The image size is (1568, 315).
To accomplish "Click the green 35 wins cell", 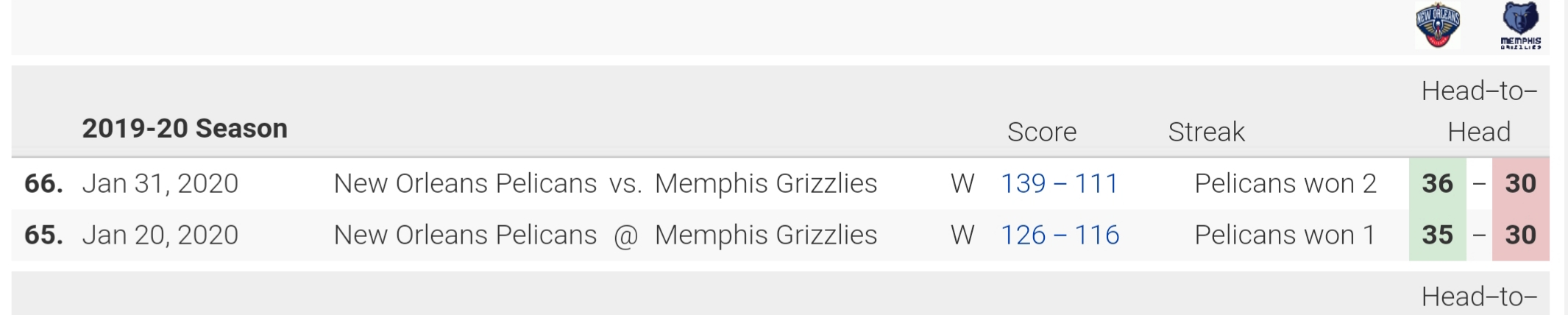I will pyautogui.click(x=1438, y=235).
